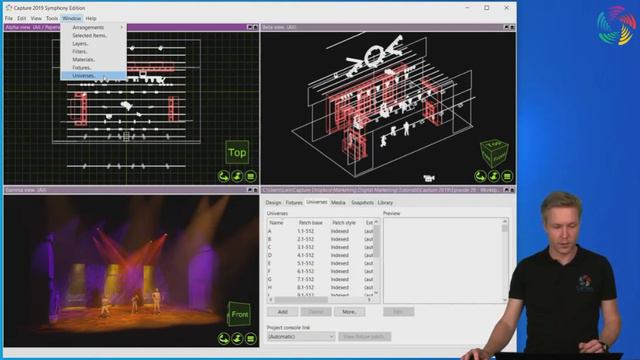Select universe row E in the list
Image resolution: width=640 pixels, height=360 pixels.
tap(320, 263)
